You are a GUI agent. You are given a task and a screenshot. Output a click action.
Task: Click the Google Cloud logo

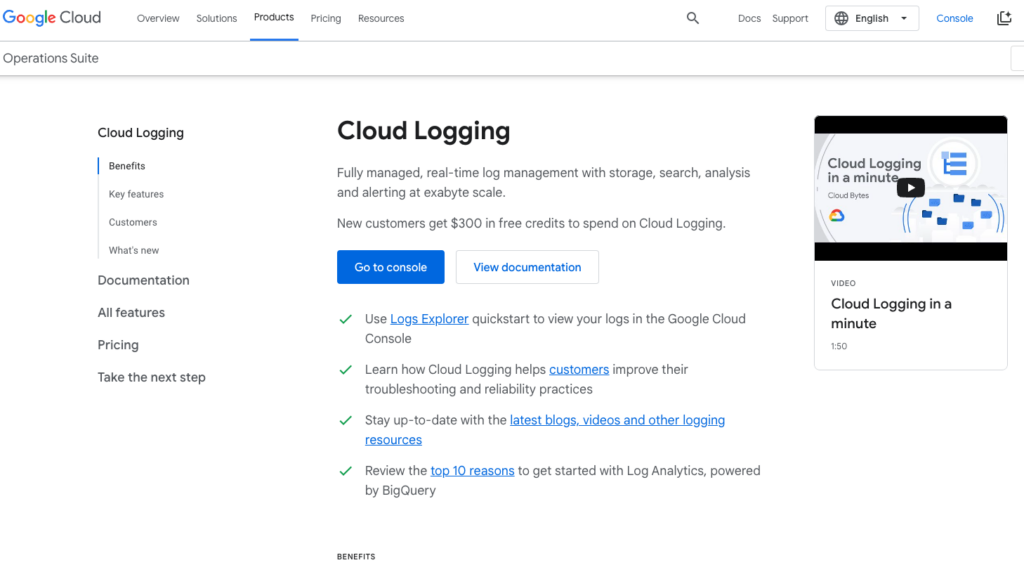pos(52,18)
